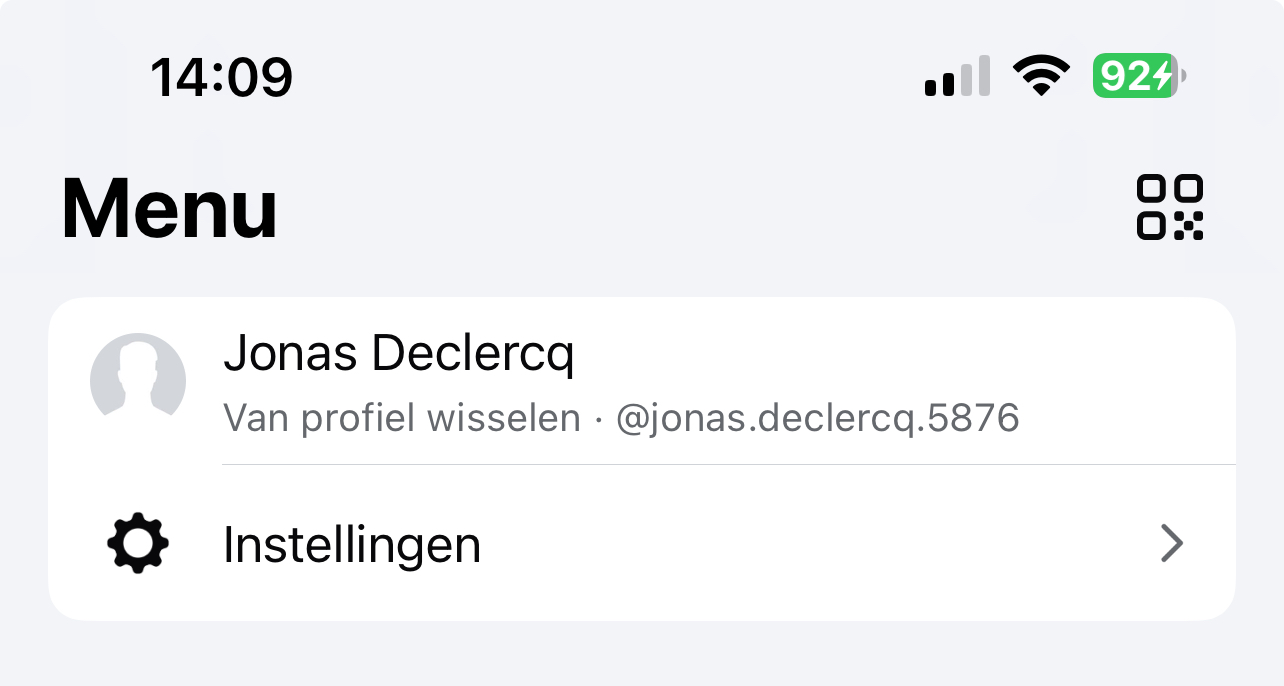The height and width of the screenshot is (686, 1284).
Task: Open the QR code scanner icon
Action: (x=1169, y=208)
